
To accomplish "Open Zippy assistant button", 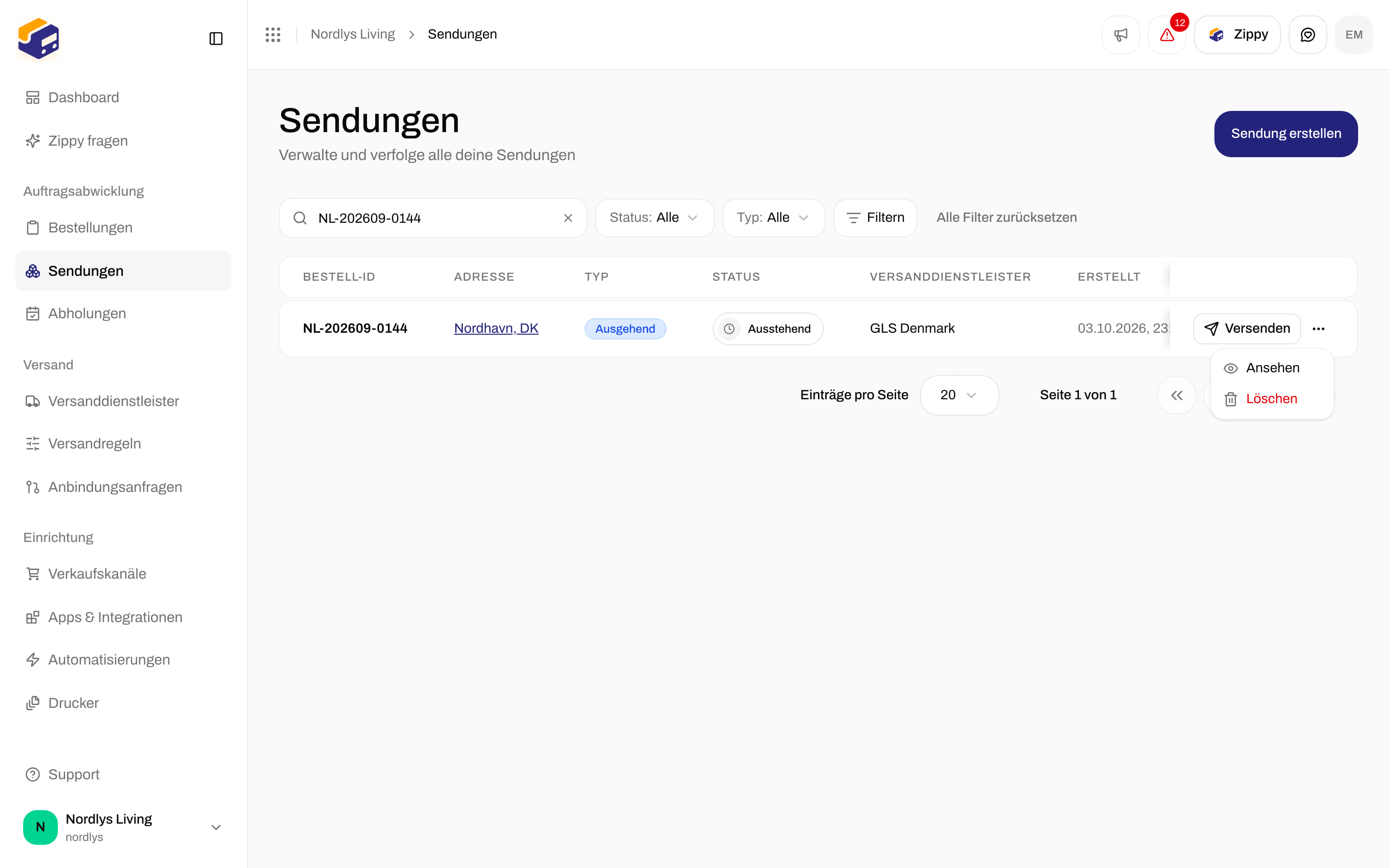I will [1238, 34].
